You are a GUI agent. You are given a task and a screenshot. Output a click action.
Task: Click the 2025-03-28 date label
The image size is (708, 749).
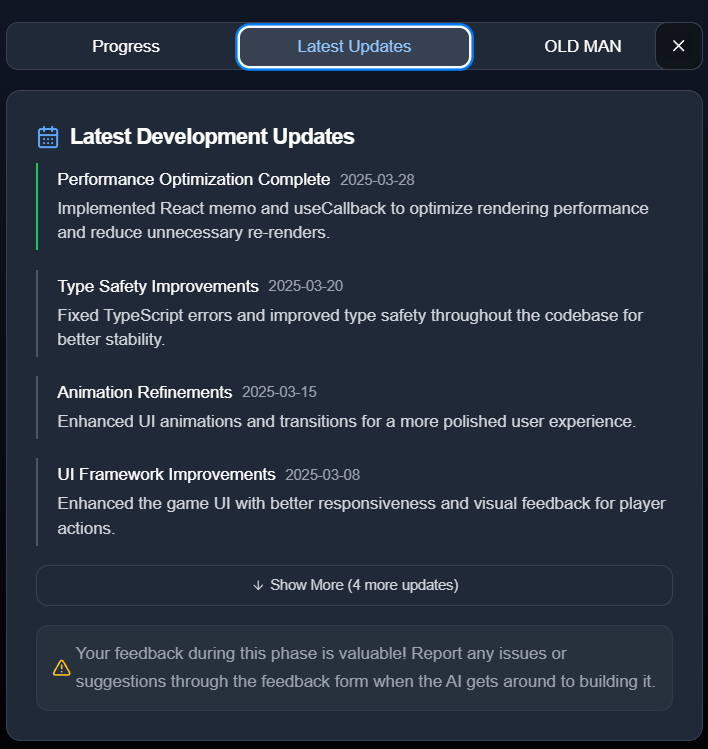click(x=377, y=180)
